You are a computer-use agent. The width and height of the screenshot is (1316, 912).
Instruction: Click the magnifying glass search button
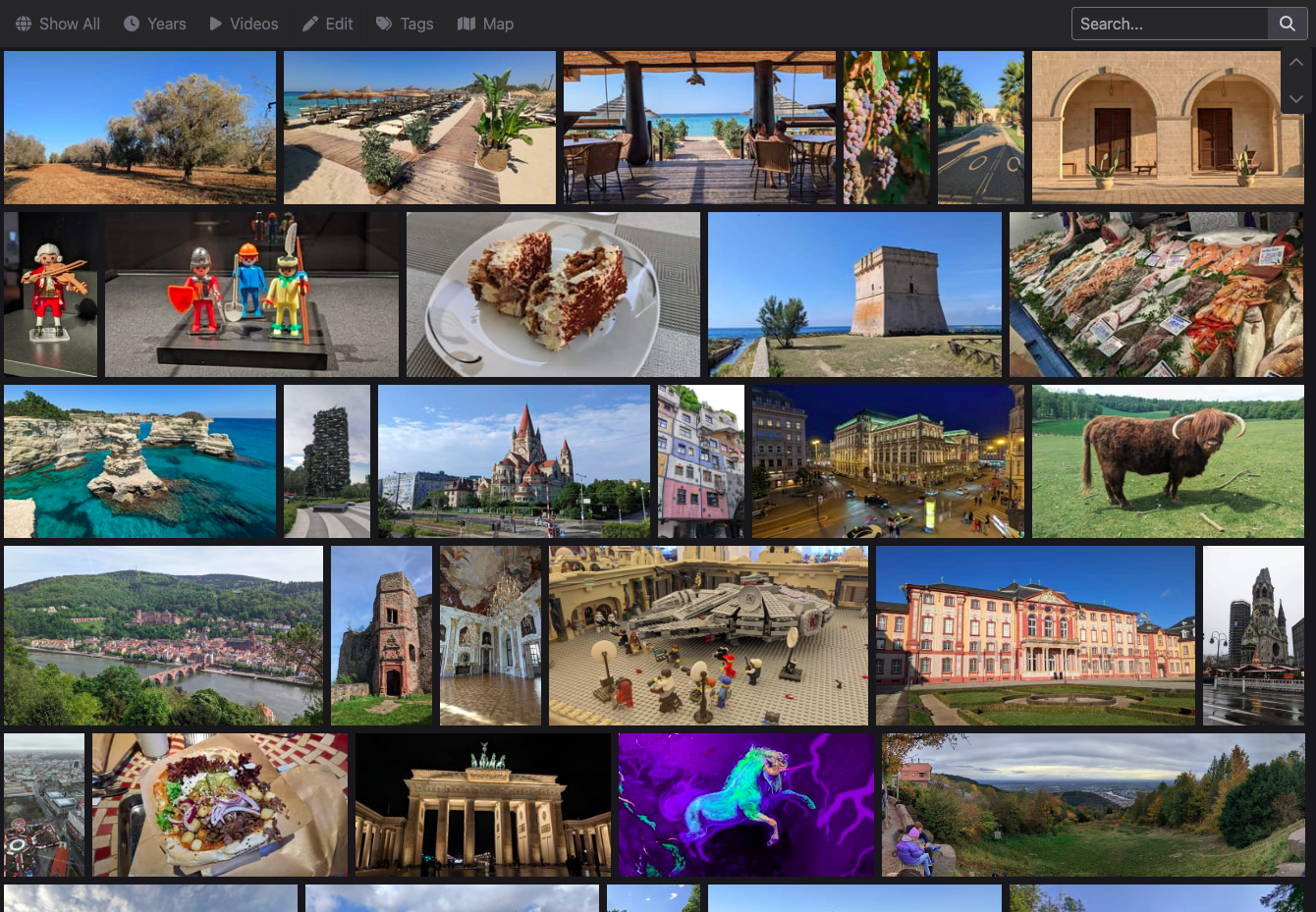[x=1288, y=24]
